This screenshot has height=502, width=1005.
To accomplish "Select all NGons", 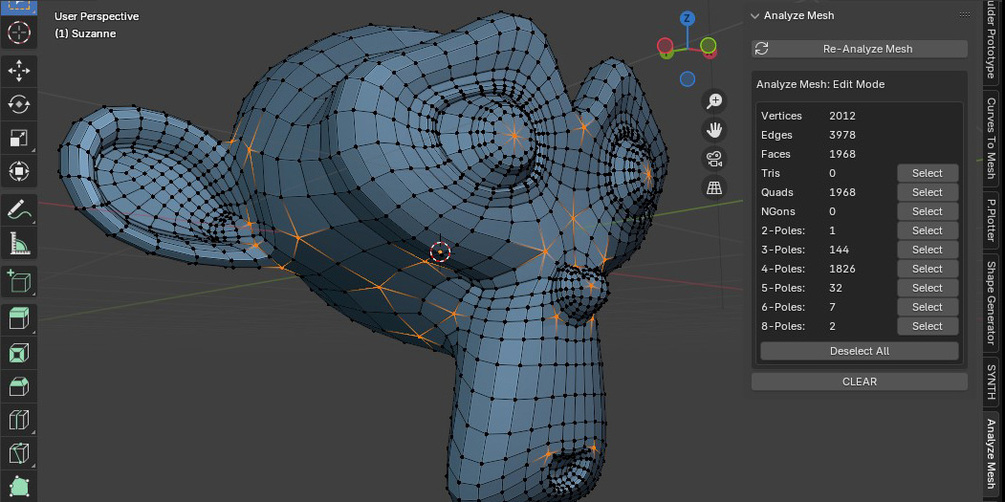I will [927, 211].
